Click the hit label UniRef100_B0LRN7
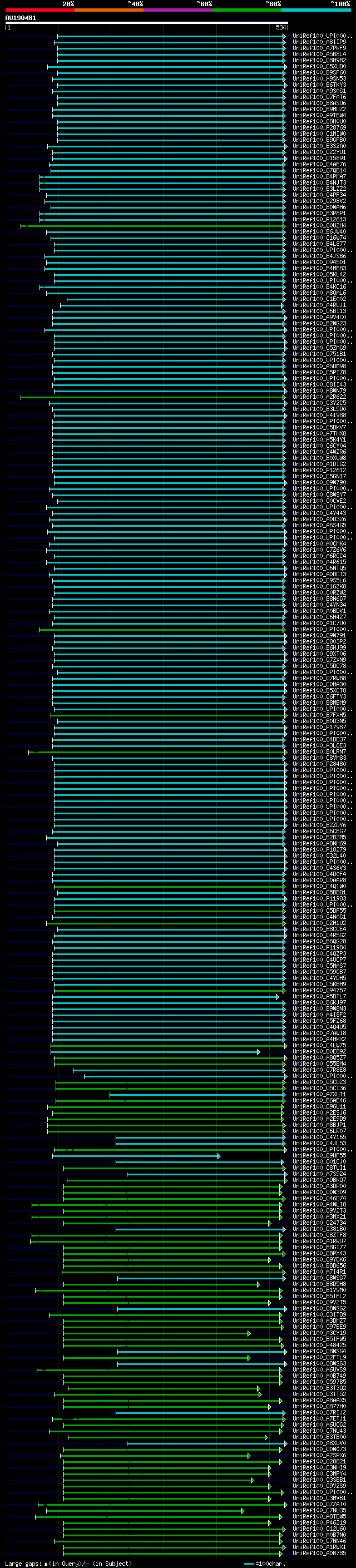This screenshot has width=356, height=1568. tap(319, 752)
